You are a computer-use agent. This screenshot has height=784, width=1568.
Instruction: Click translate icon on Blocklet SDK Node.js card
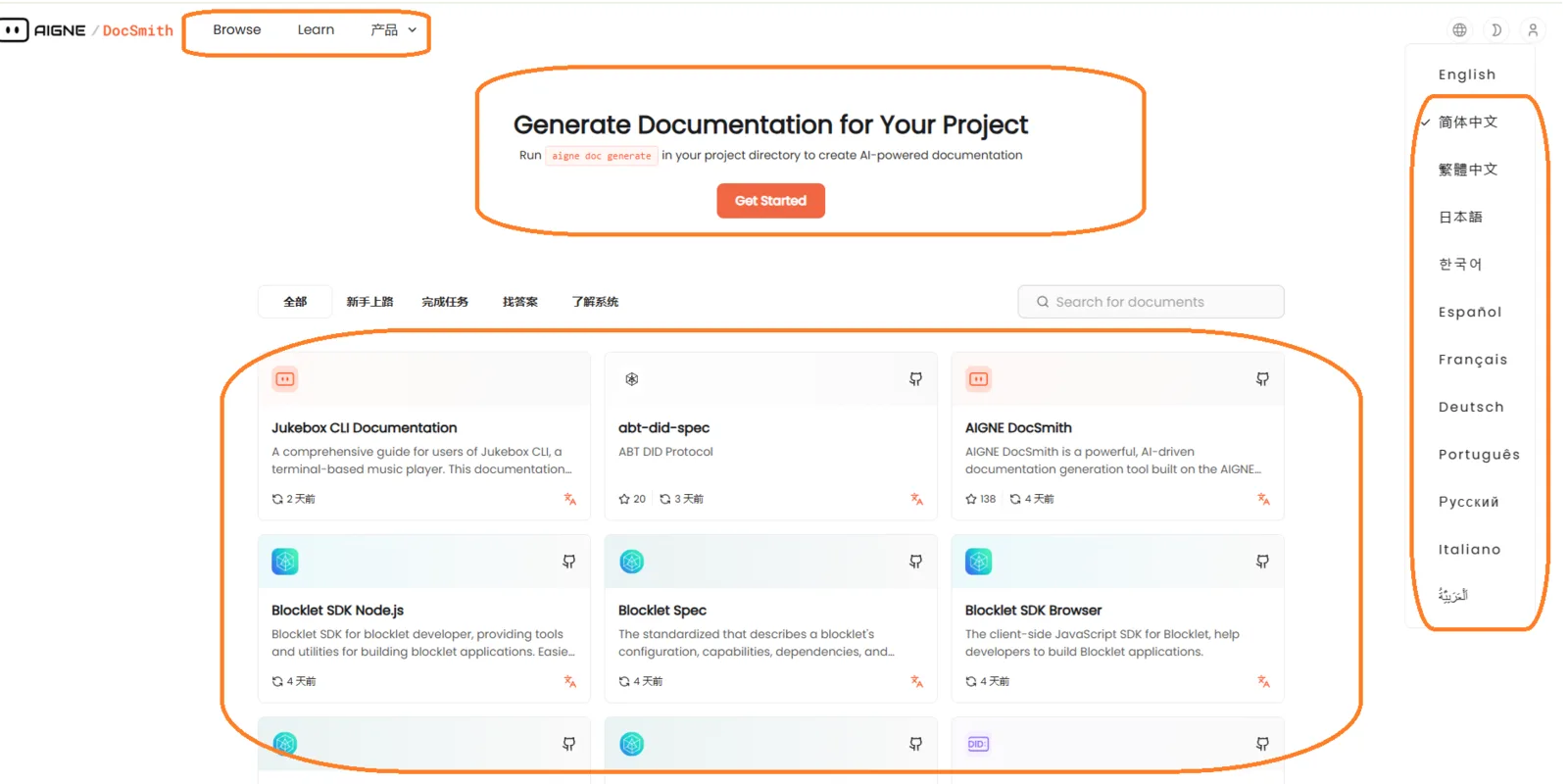tap(570, 681)
